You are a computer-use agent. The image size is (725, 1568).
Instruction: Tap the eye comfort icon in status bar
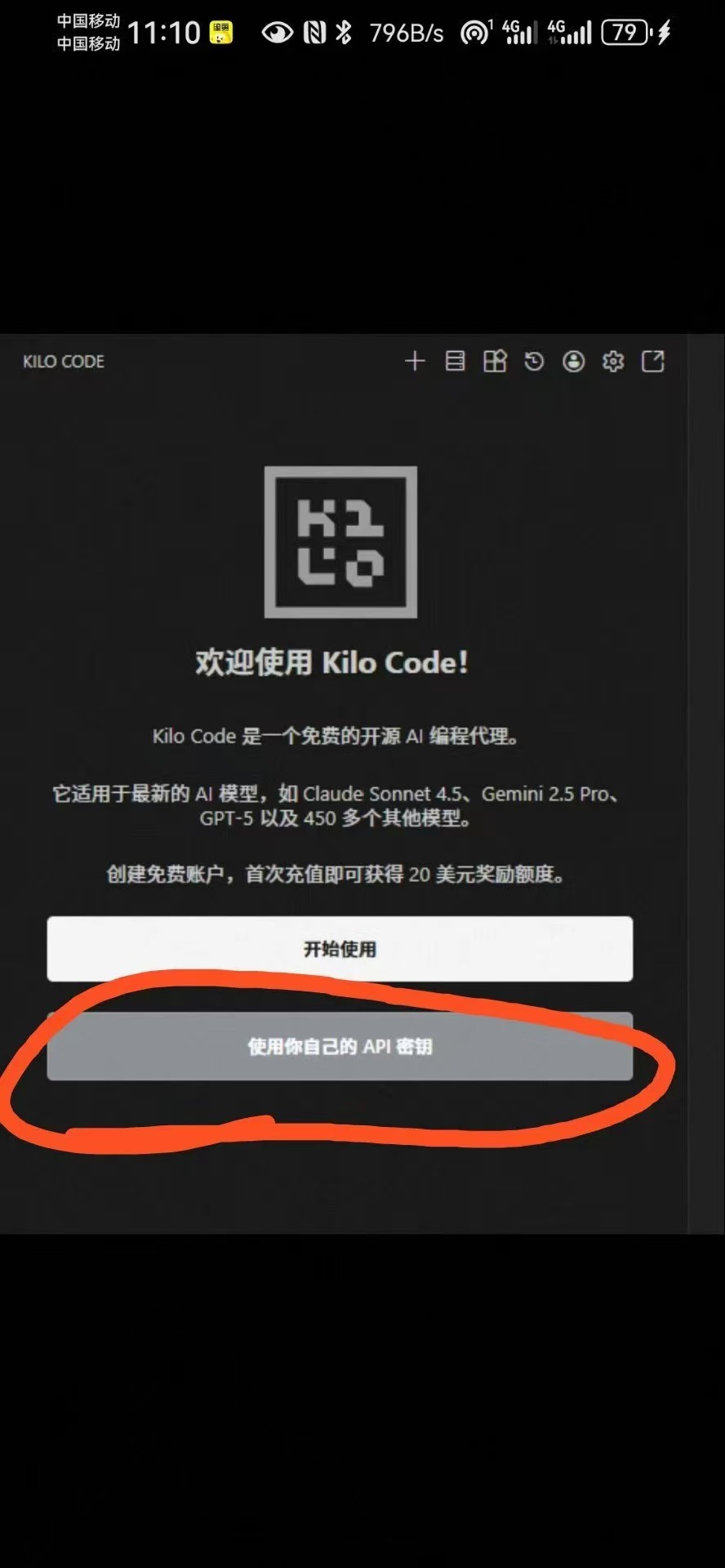click(278, 33)
